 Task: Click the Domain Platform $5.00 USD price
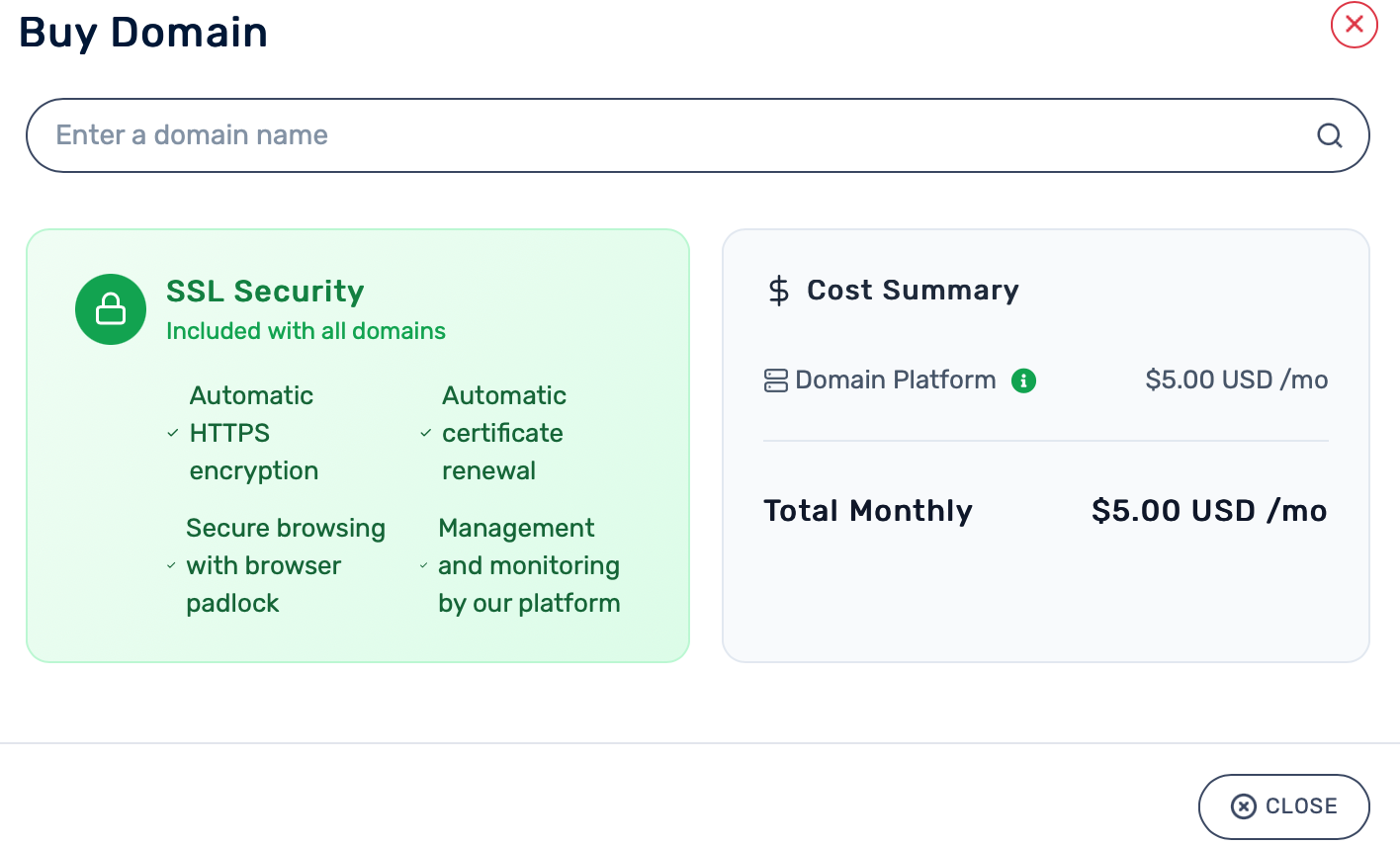1236,381
